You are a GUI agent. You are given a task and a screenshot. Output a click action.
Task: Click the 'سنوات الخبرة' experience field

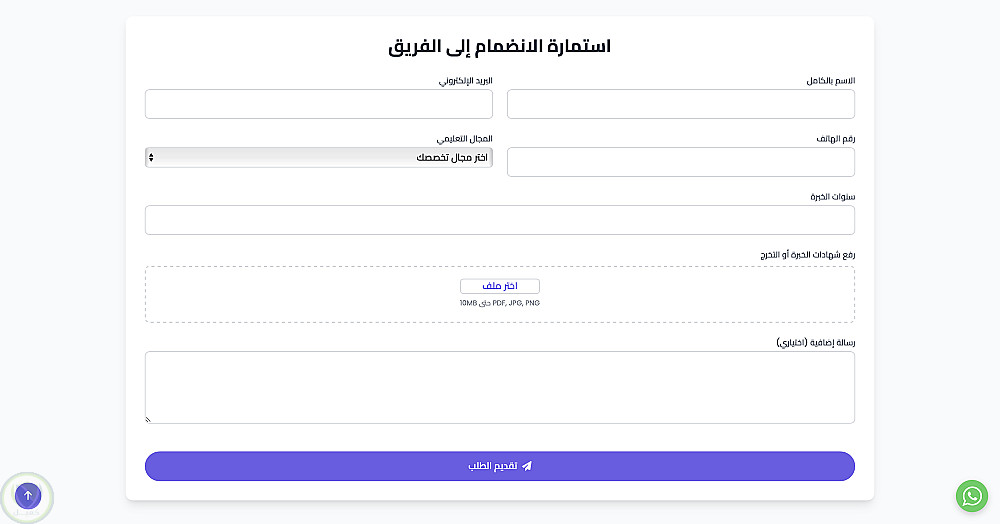[500, 220]
